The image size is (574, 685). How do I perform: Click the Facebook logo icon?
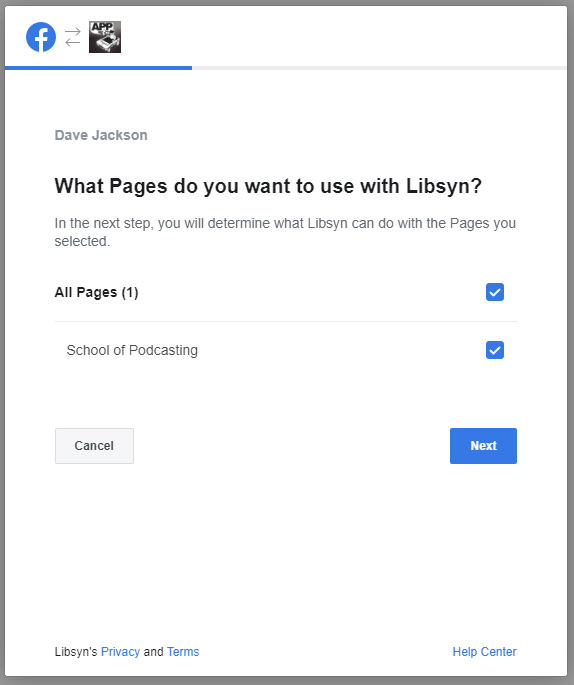[41, 37]
